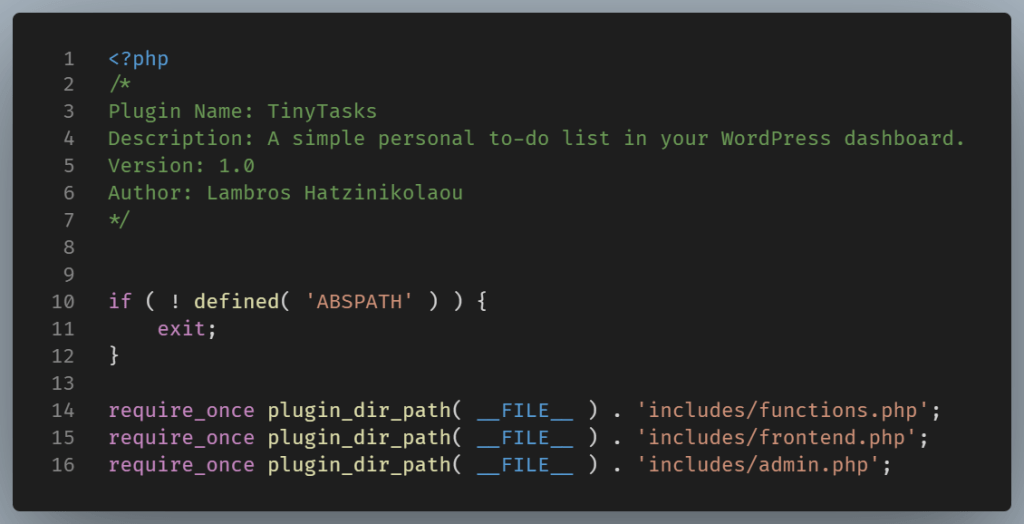
Task: Click the 'defined' function name
Action: click(x=236, y=302)
